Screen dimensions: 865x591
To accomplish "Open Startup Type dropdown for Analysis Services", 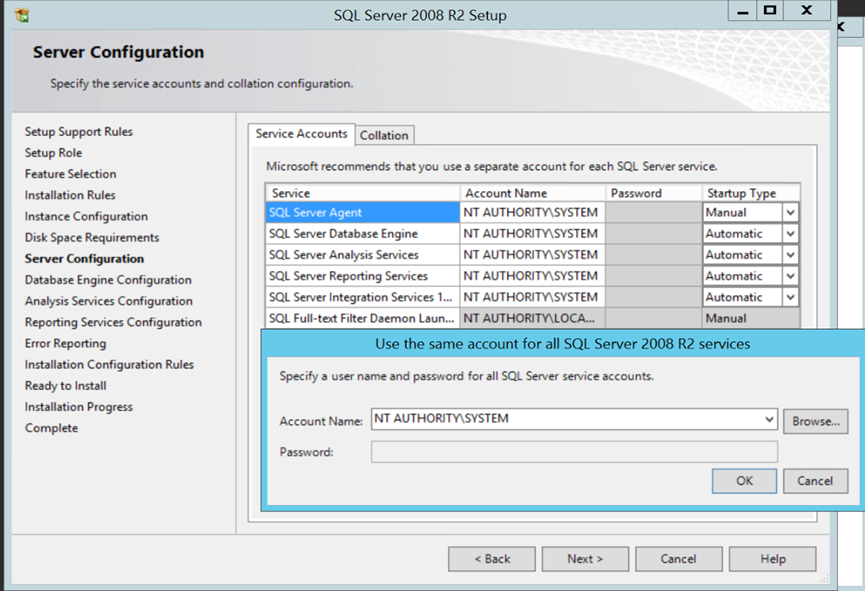I will pos(790,255).
